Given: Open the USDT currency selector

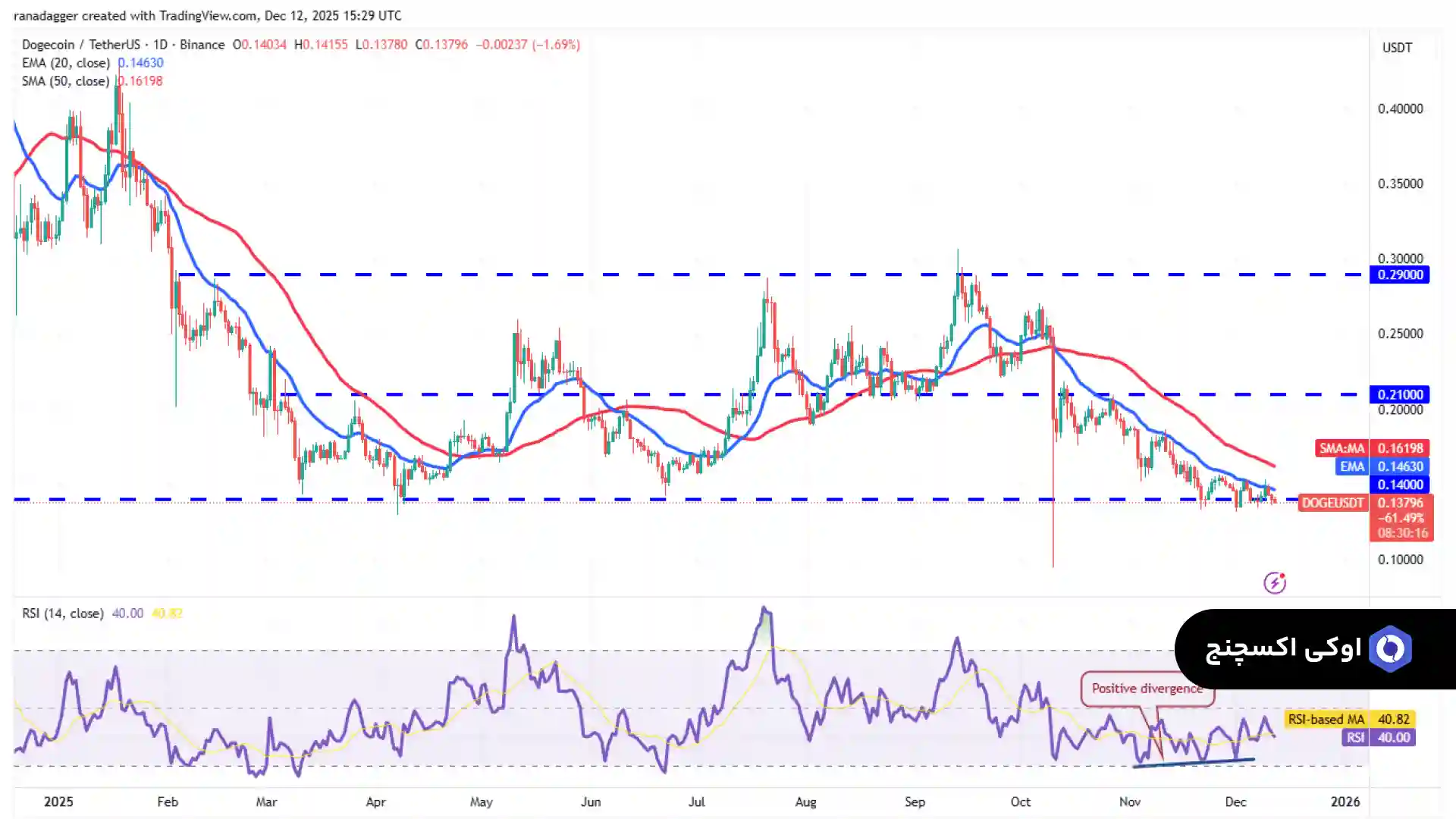Looking at the screenshot, I should [x=1397, y=48].
